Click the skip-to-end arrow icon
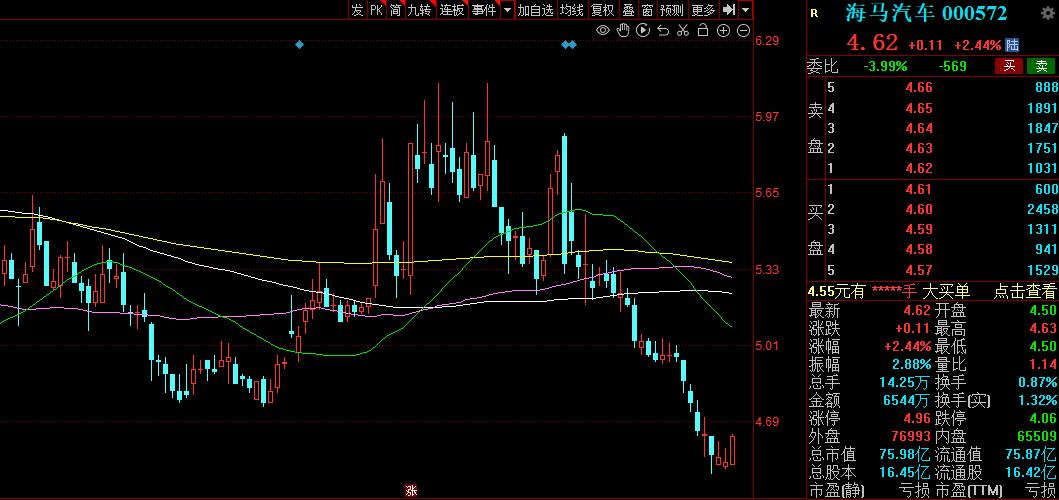 (729, 10)
